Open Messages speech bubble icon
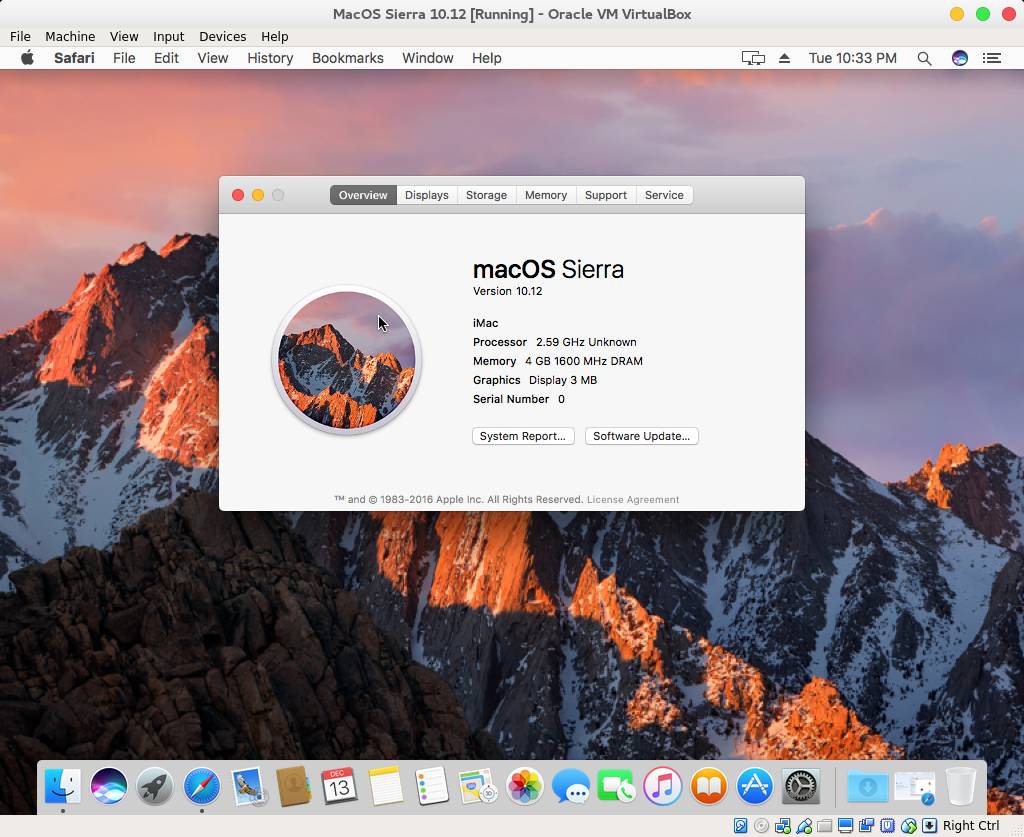Viewport: 1024px width, 837px height. (570, 785)
